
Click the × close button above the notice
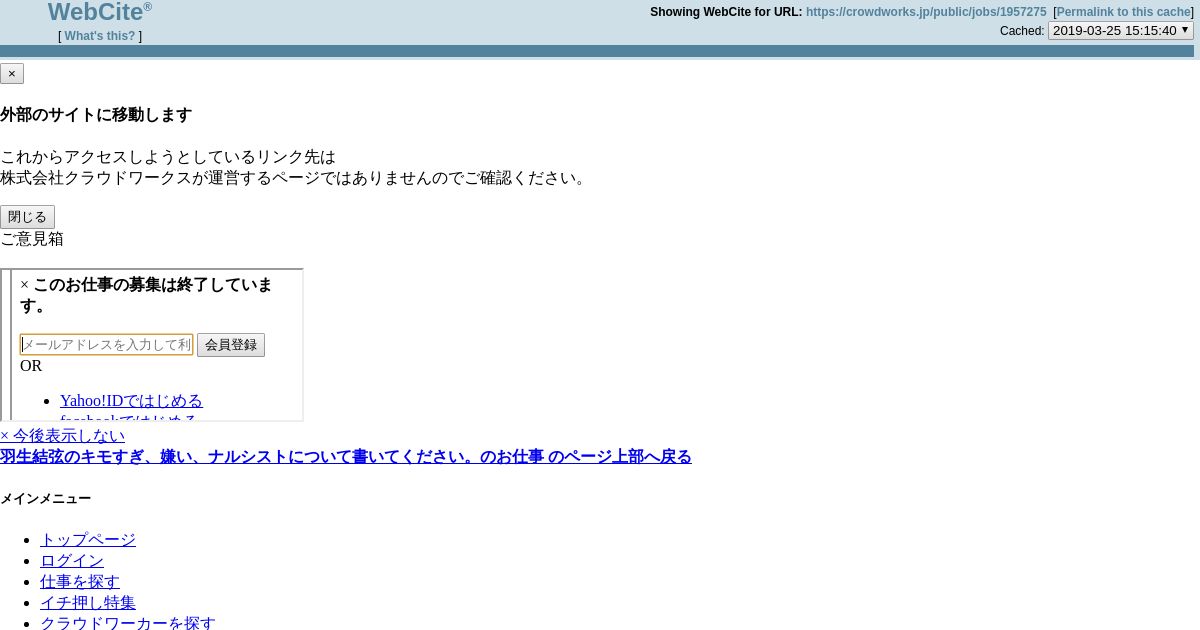point(12,73)
